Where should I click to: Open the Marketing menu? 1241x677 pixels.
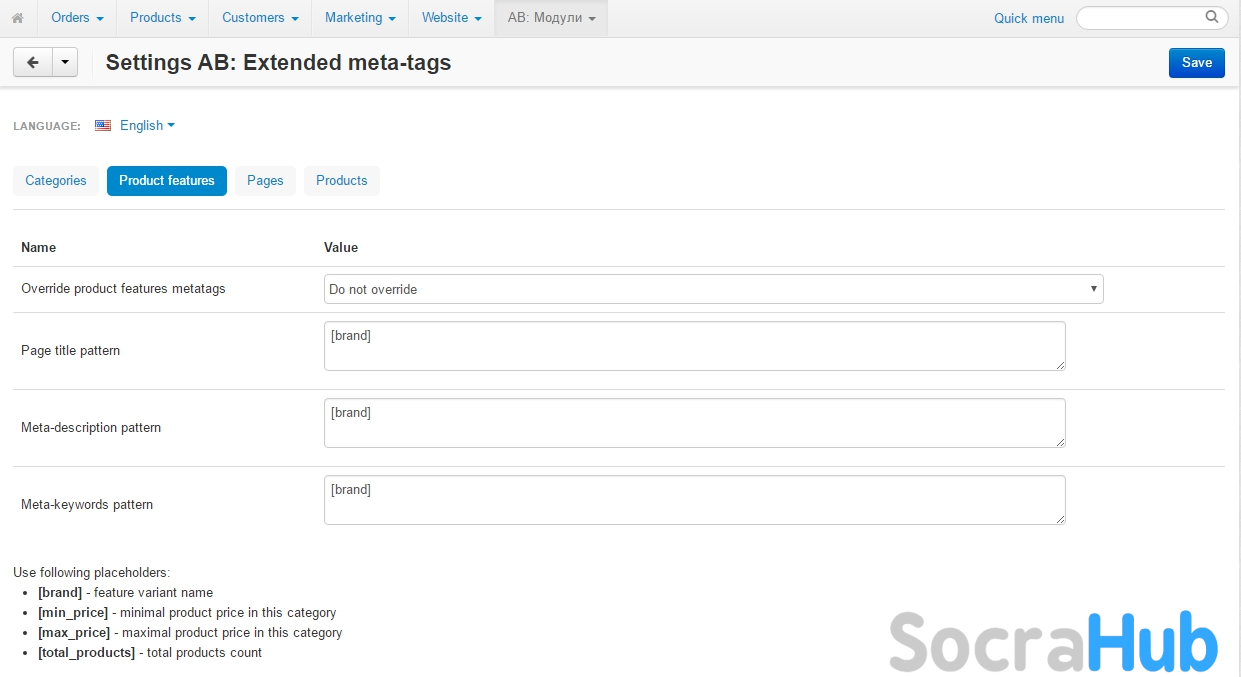tap(360, 18)
